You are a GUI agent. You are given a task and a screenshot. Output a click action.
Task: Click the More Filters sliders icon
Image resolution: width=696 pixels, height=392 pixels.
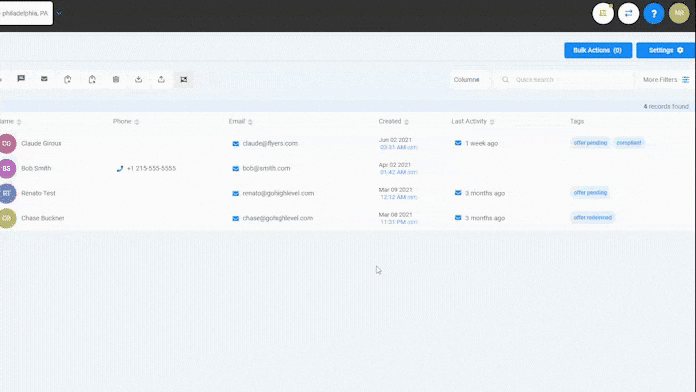tap(685, 79)
